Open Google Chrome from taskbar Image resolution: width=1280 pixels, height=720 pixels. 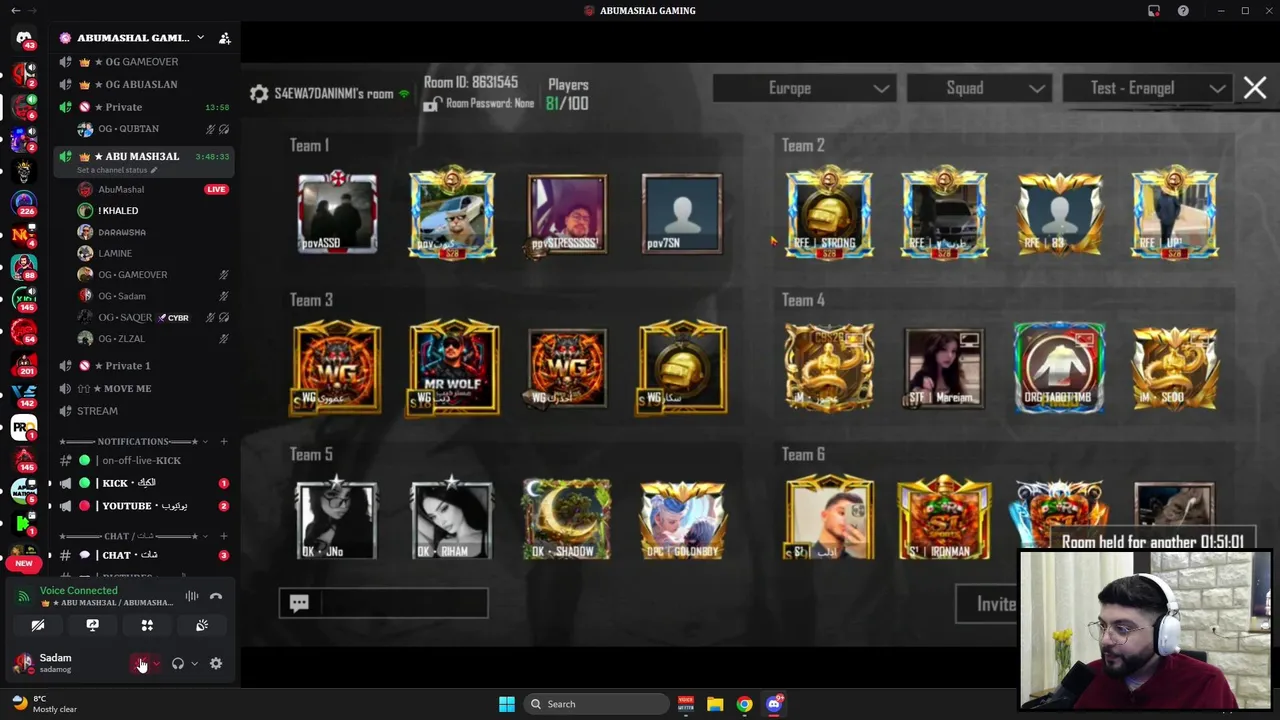click(x=744, y=704)
